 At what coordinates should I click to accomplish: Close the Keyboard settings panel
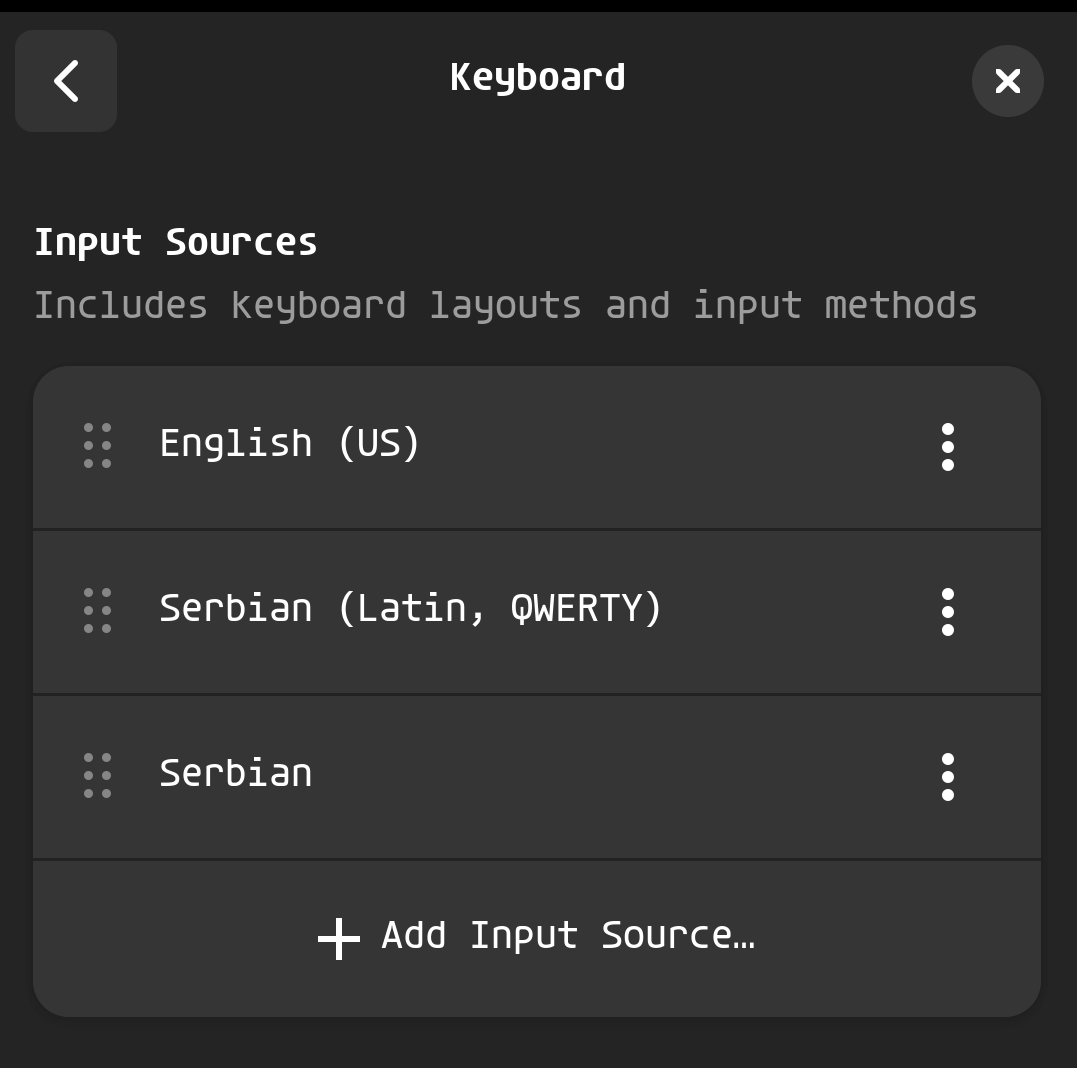[x=1008, y=81]
